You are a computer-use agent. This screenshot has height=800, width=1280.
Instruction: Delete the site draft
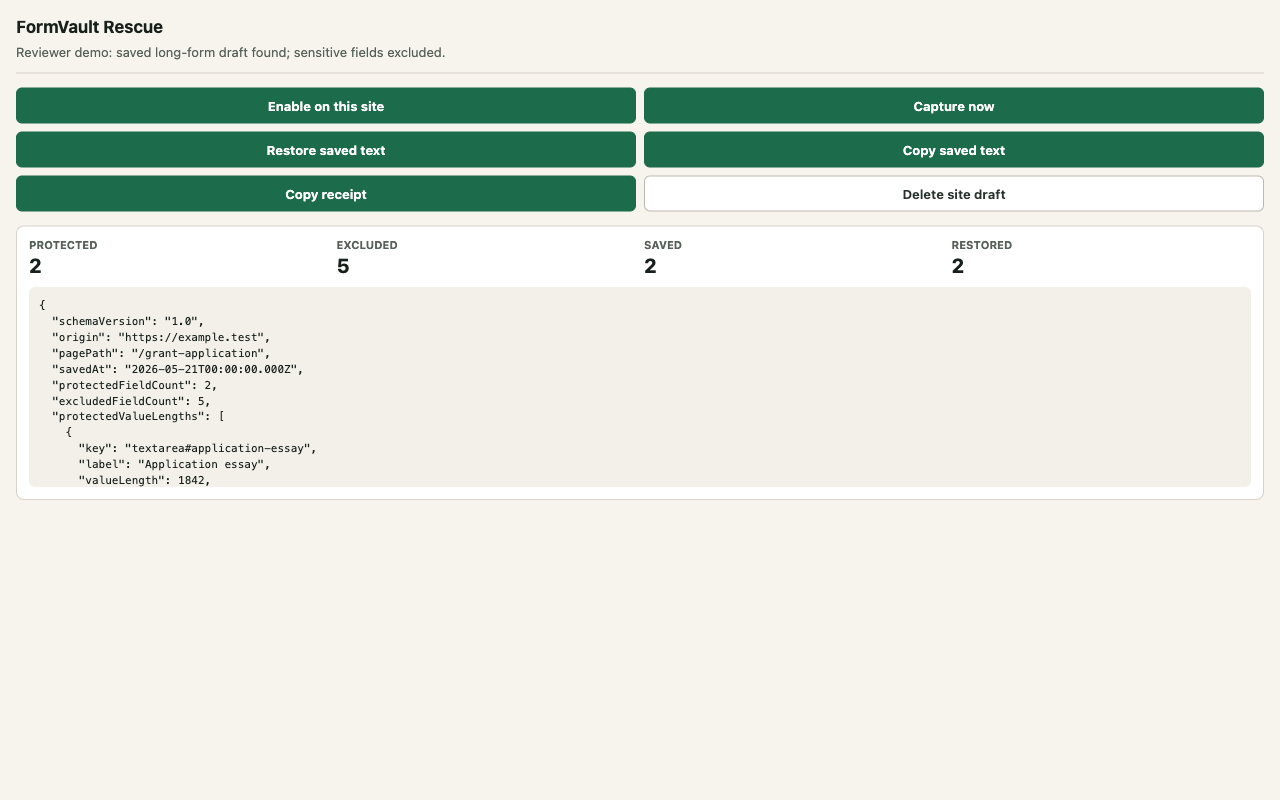pos(954,194)
